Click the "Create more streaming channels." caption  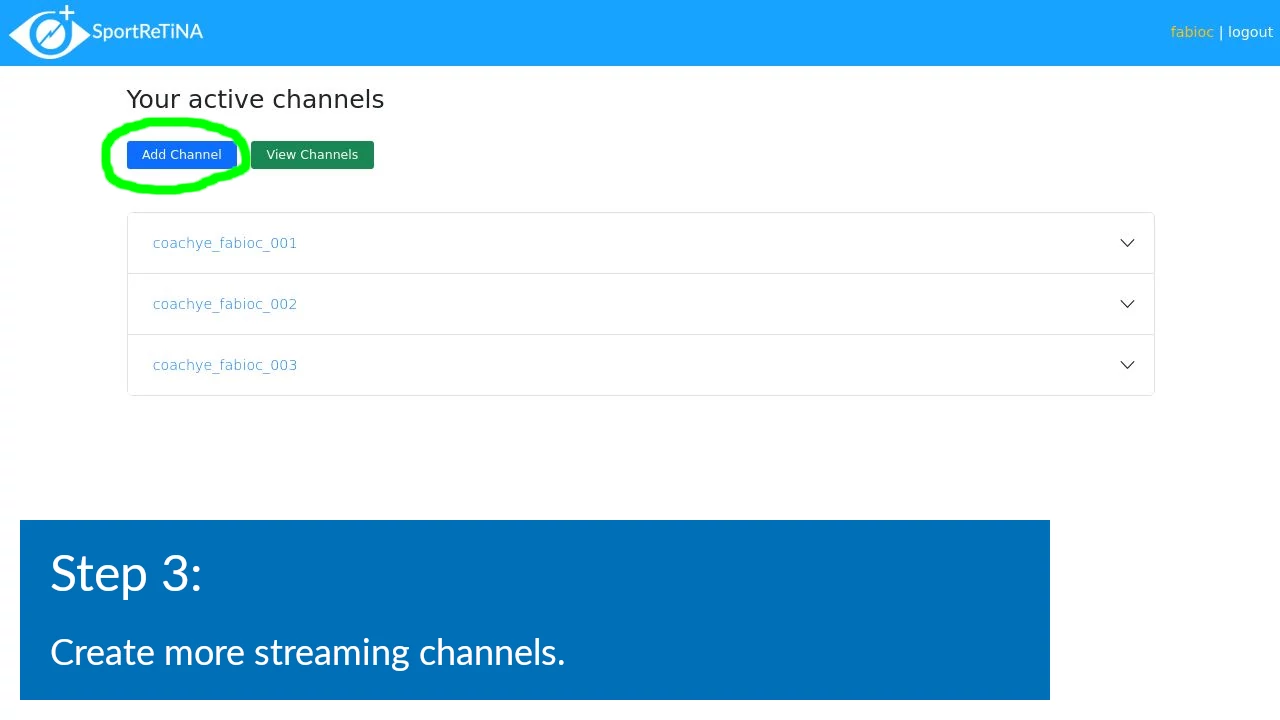[x=307, y=652]
